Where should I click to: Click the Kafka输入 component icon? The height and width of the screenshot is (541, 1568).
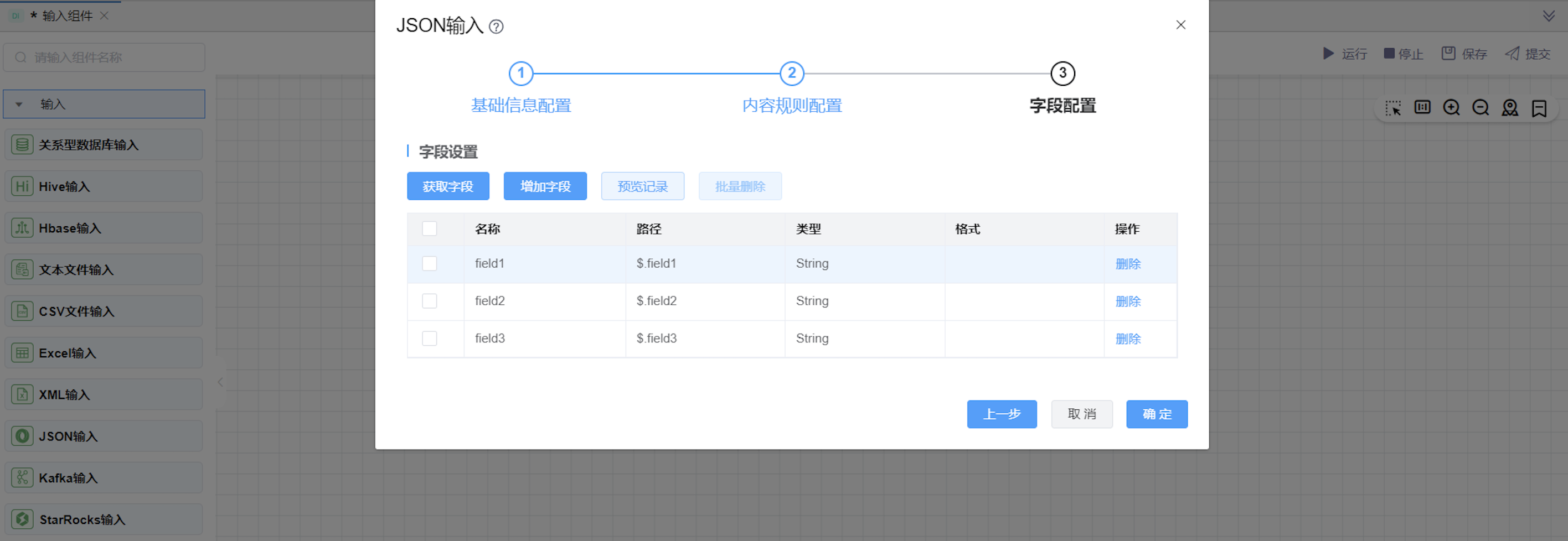22,477
